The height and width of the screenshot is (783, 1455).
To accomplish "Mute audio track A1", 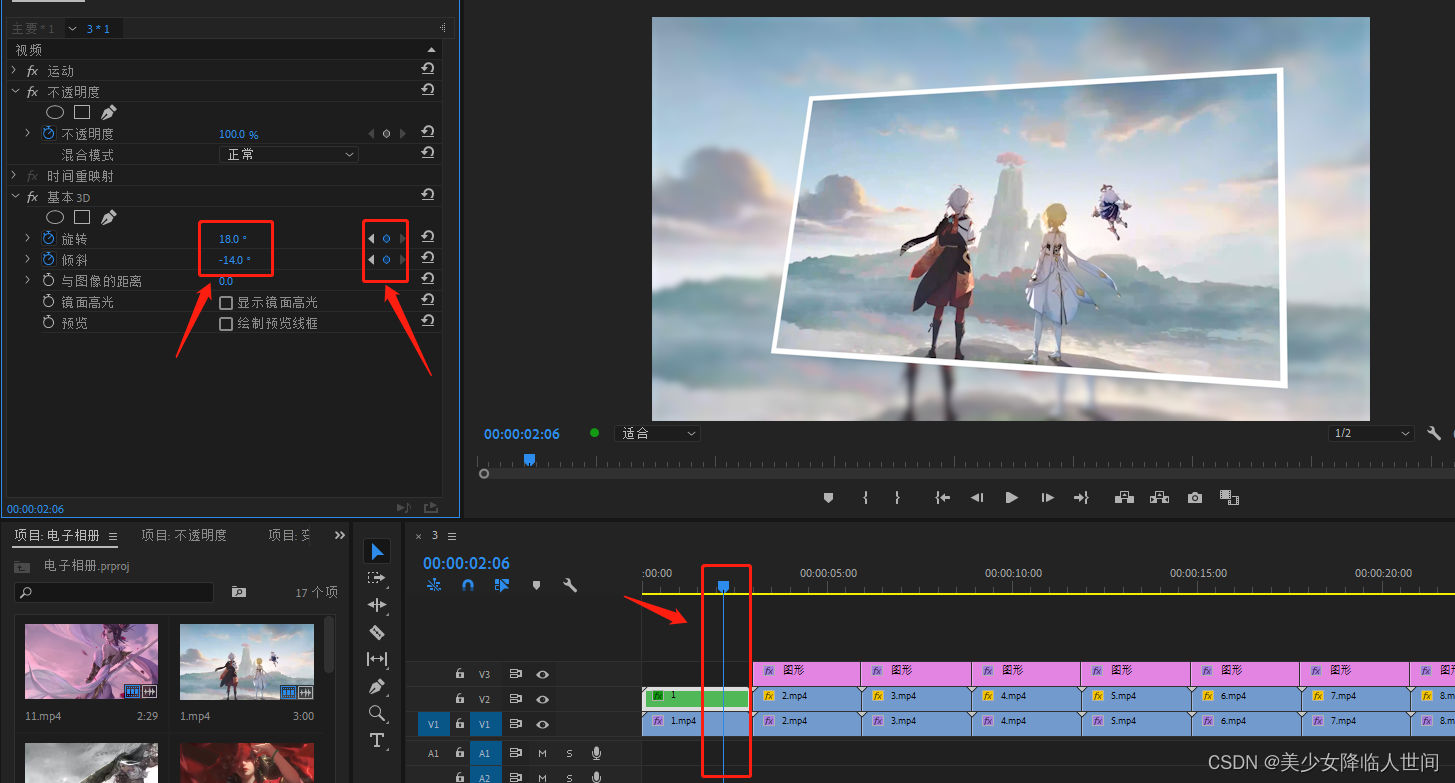I will 542,753.
